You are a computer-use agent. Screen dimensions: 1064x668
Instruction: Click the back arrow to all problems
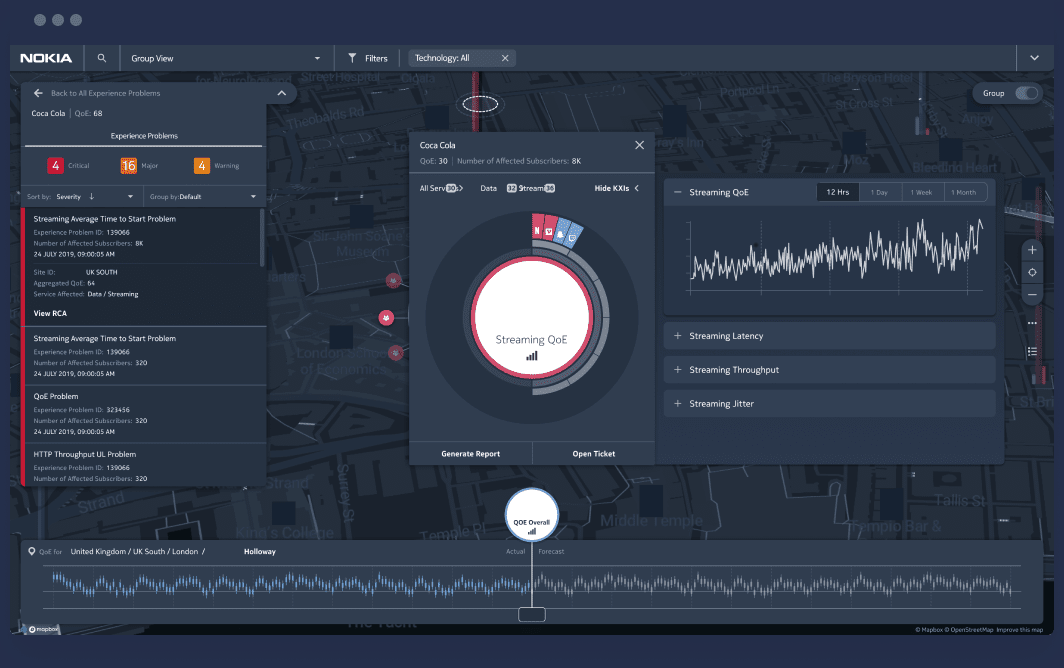coord(38,93)
